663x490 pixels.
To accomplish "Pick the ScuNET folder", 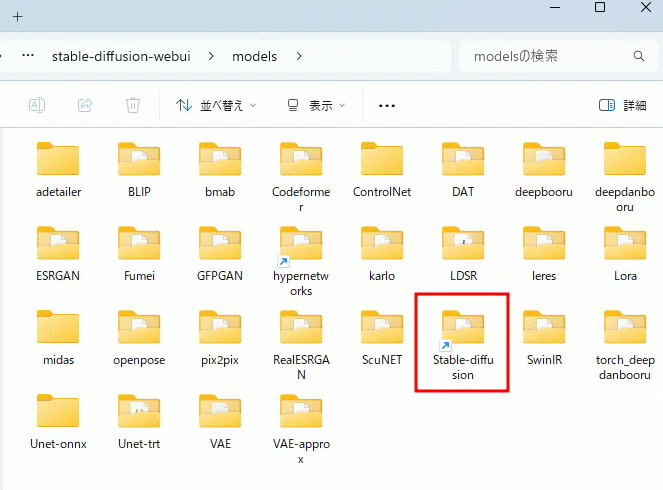I will (x=382, y=338).
